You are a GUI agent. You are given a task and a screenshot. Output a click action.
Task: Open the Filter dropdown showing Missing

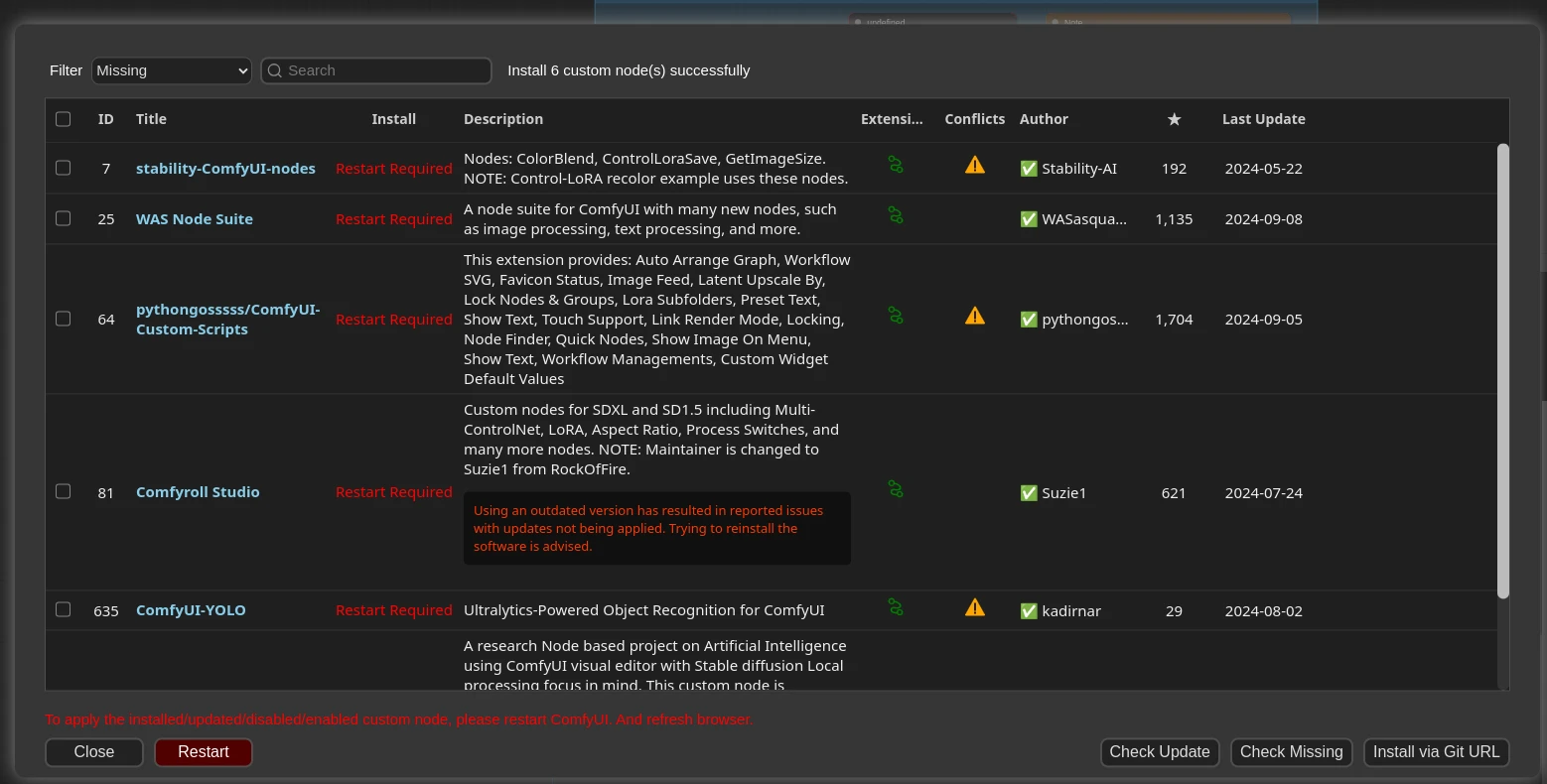pos(172,70)
